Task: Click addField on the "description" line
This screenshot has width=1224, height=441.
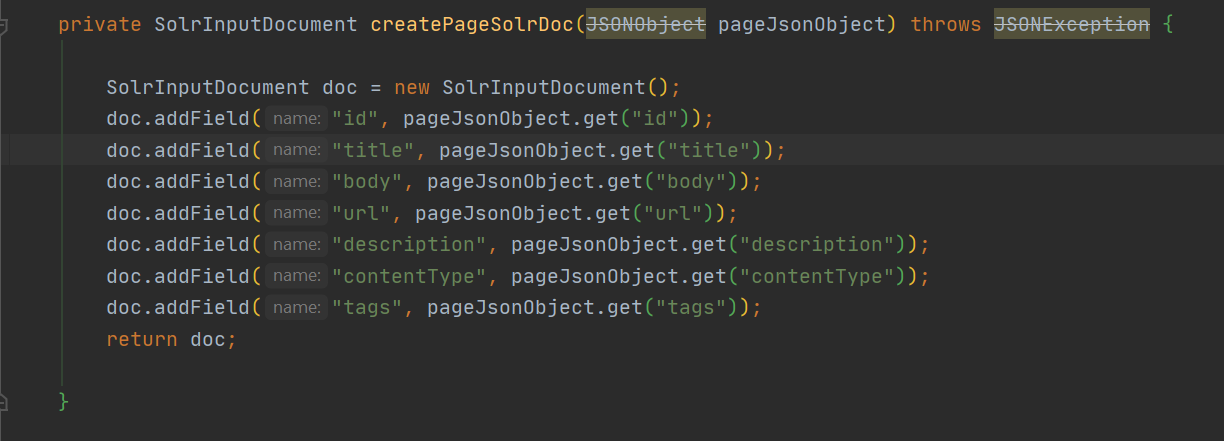Action: [202, 245]
